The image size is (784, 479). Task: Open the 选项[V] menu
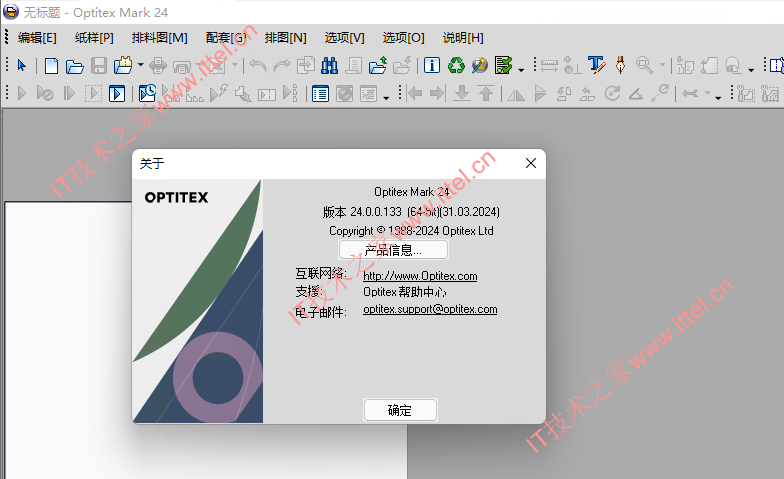[344, 38]
